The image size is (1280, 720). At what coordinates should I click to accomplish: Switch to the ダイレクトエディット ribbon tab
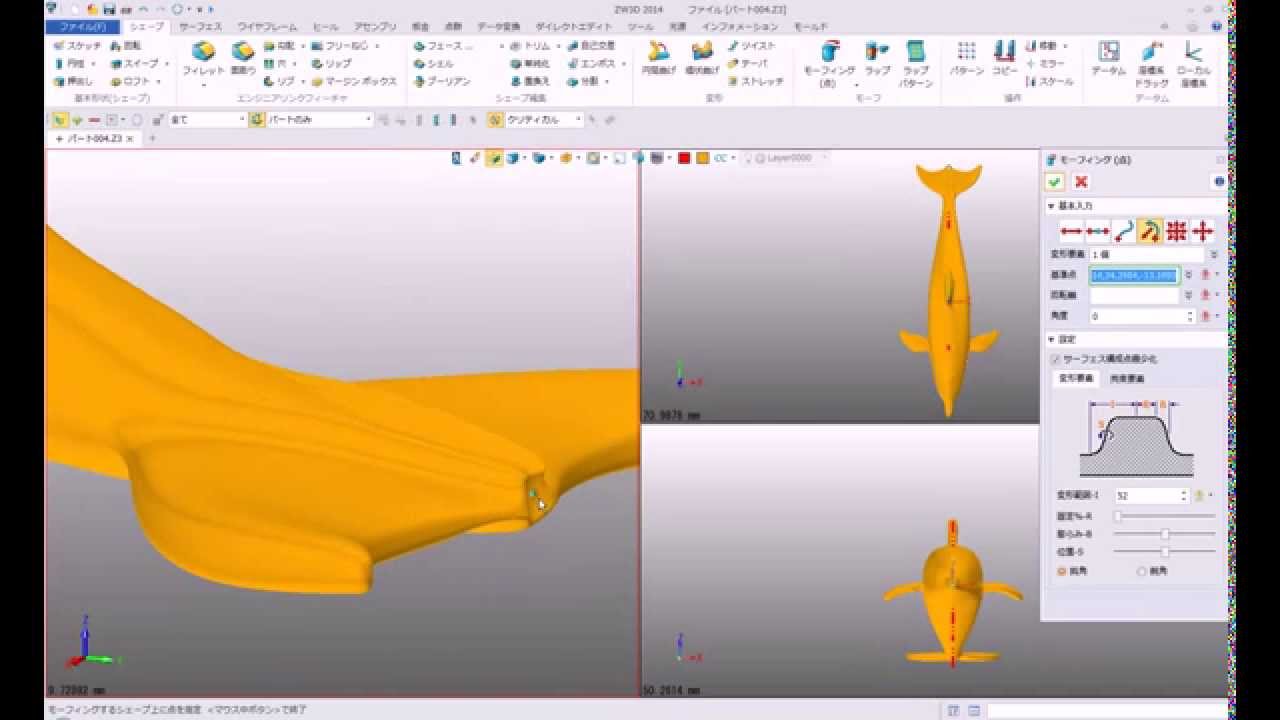tap(574, 27)
